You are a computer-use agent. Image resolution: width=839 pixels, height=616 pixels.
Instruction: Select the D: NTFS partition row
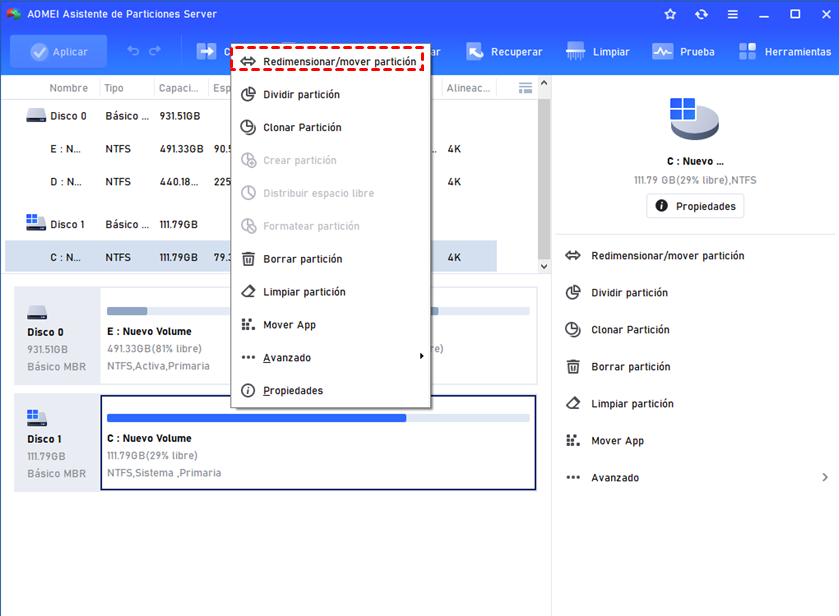tap(251, 182)
